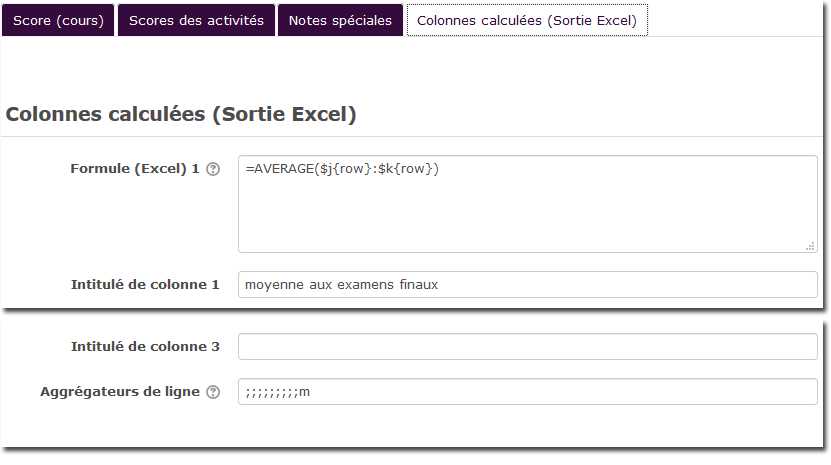Image resolution: width=831 pixels, height=465 pixels.
Task: Click the formula textarea resize handle
Action: [x=810, y=245]
